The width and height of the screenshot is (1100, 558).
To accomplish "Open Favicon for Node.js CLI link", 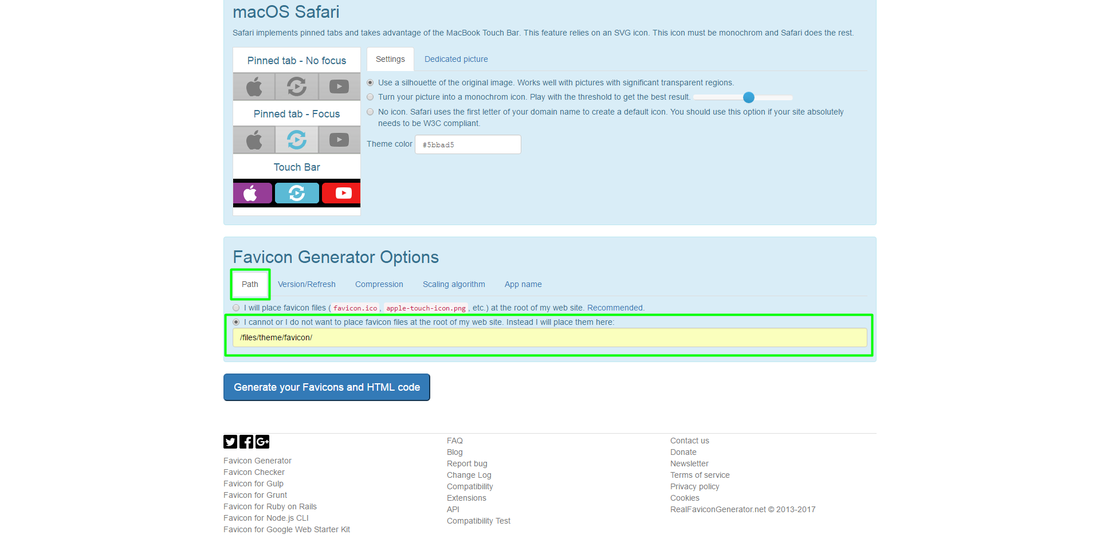I will point(266,518).
